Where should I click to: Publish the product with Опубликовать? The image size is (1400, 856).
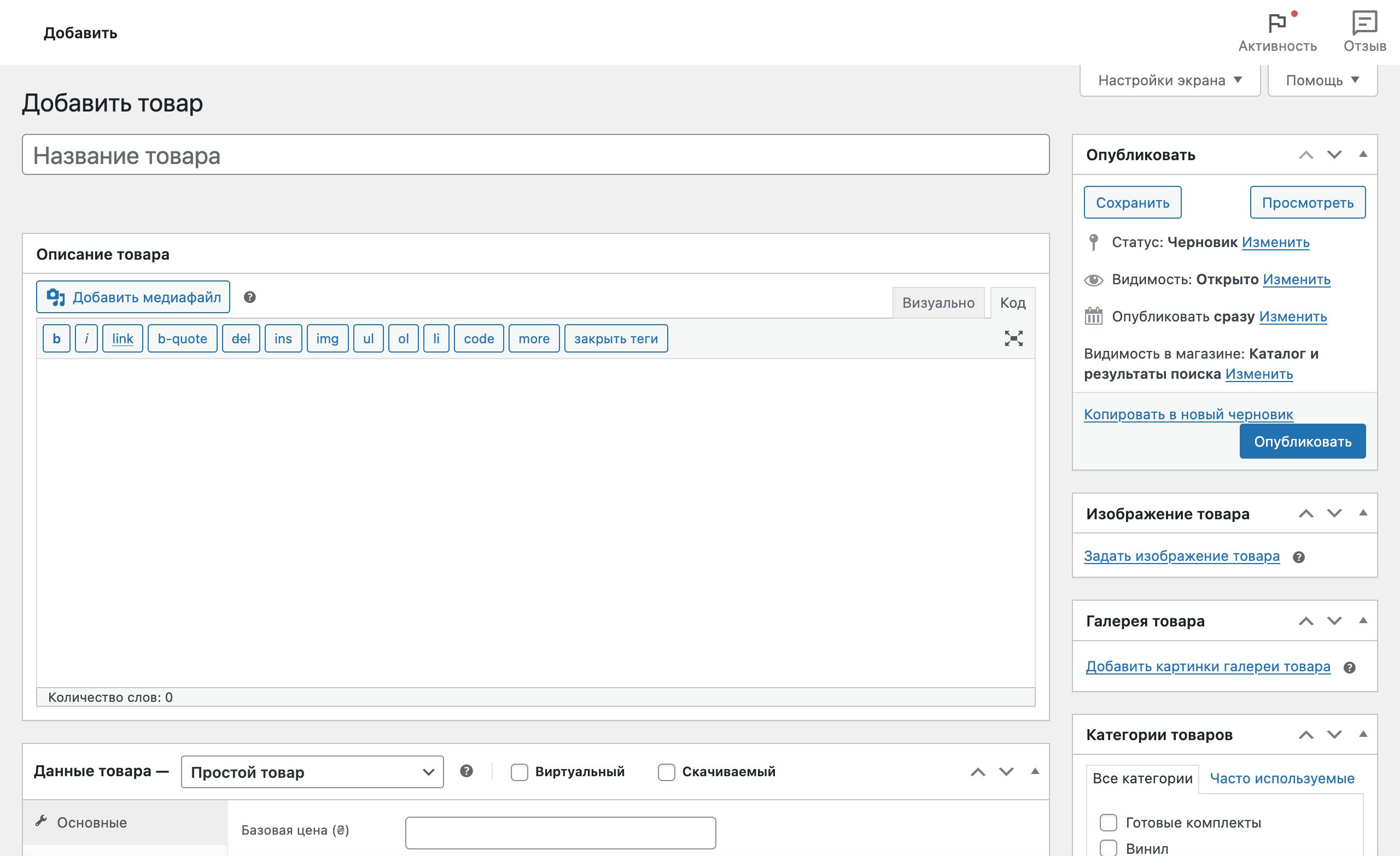1302,441
